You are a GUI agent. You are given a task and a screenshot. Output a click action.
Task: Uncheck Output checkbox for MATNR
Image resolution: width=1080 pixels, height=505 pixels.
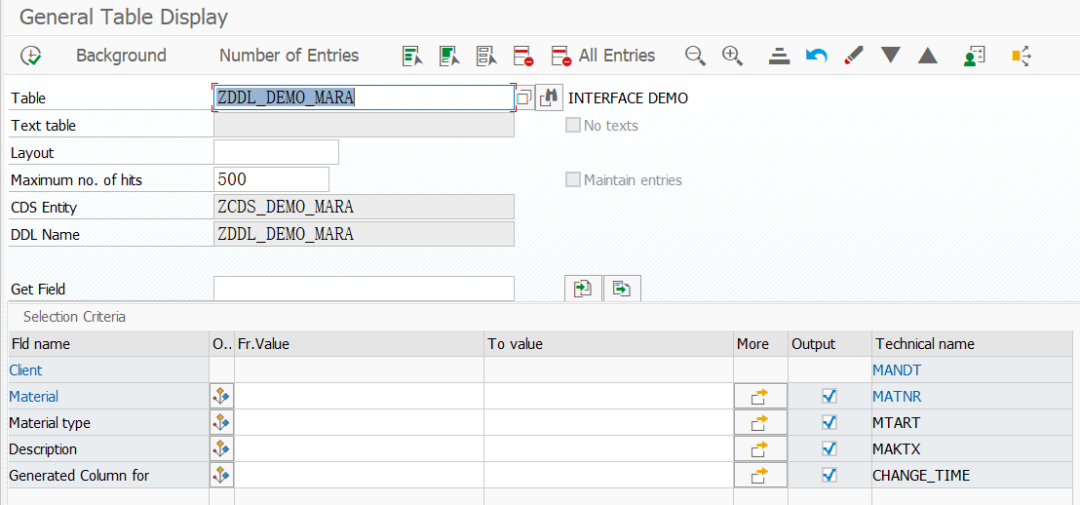click(x=829, y=396)
